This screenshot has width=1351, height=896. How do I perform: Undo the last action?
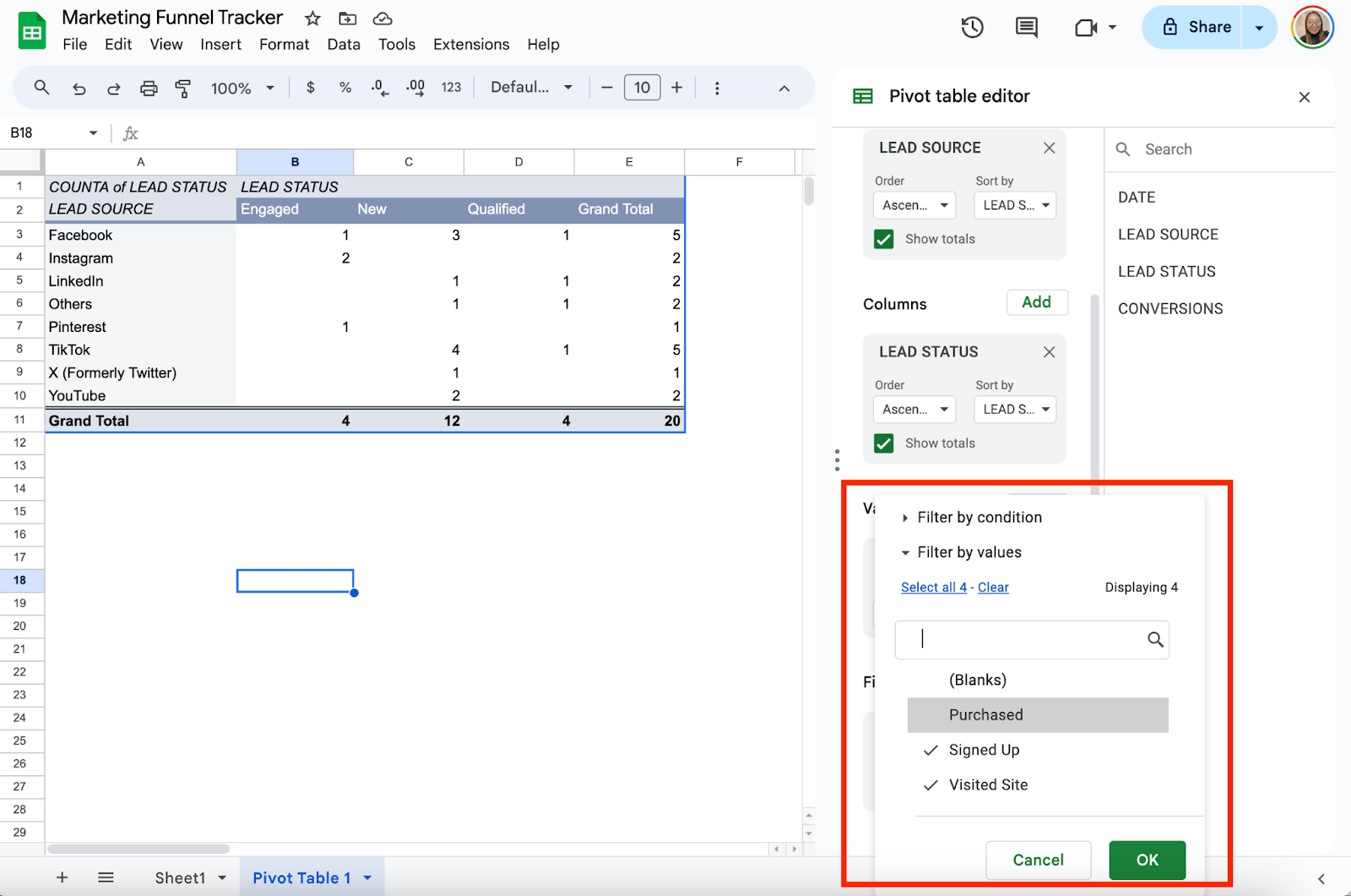pos(79,88)
